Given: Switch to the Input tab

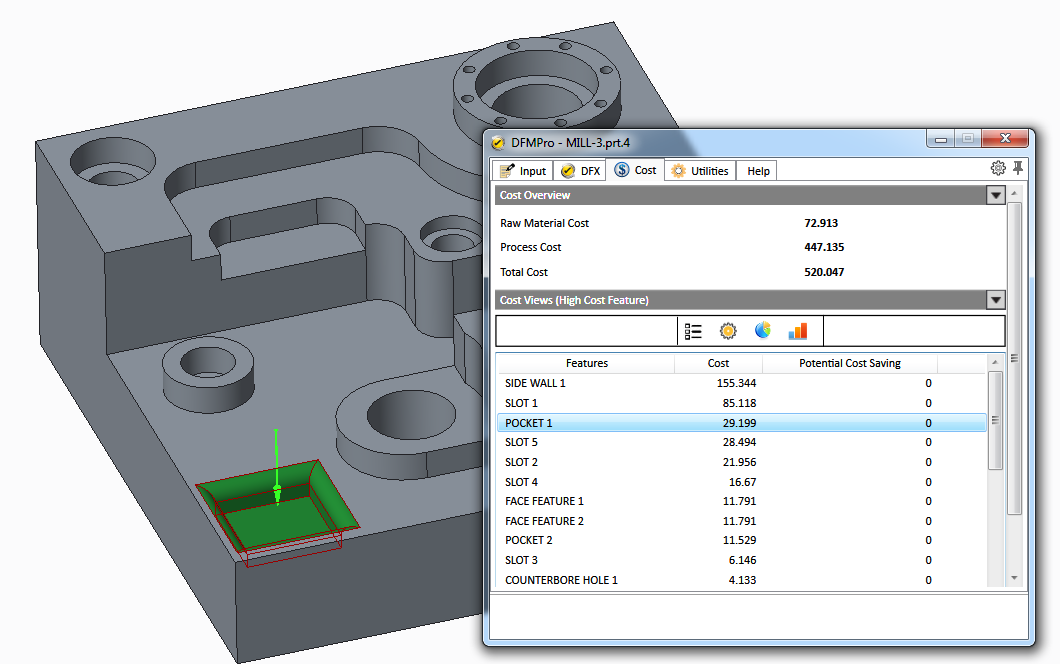Looking at the screenshot, I should [x=523, y=171].
